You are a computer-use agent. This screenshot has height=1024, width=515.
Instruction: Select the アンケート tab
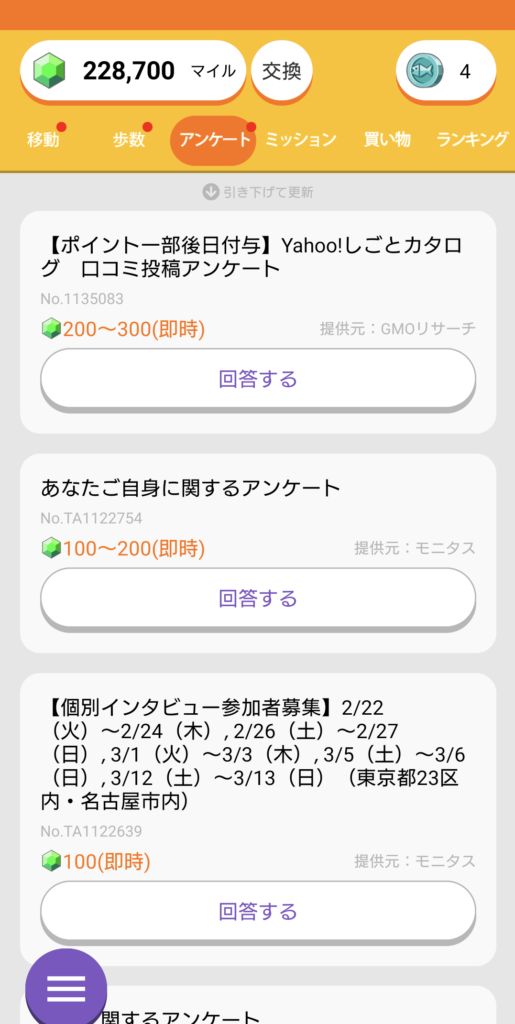(x=214, y=140)
